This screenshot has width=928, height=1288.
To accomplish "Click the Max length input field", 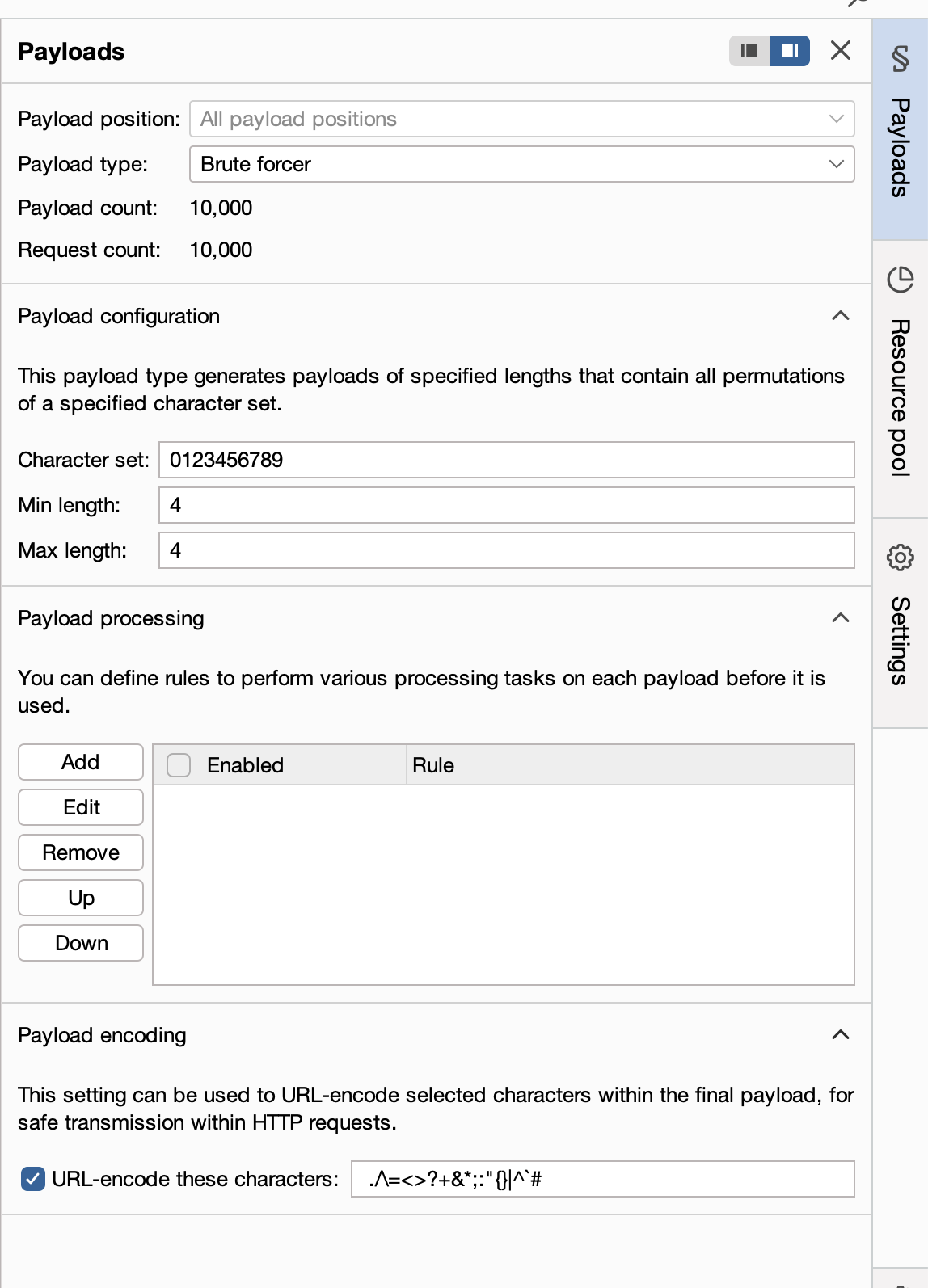I will pyautogui.click(x=507, y=550).
